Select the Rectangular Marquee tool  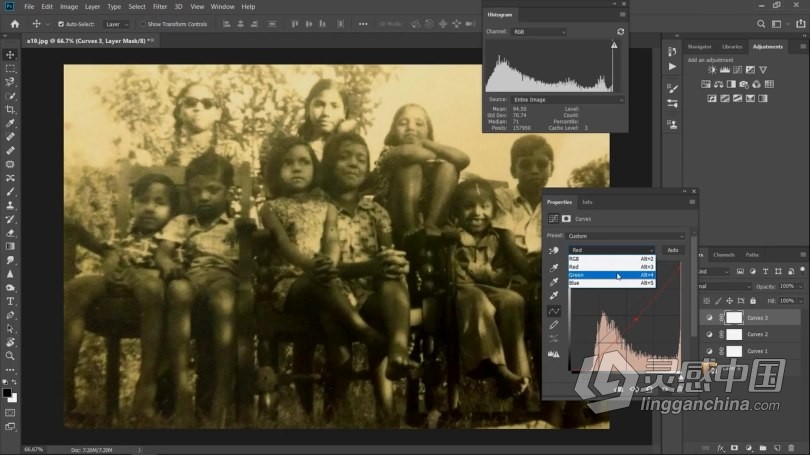point(10,69)
